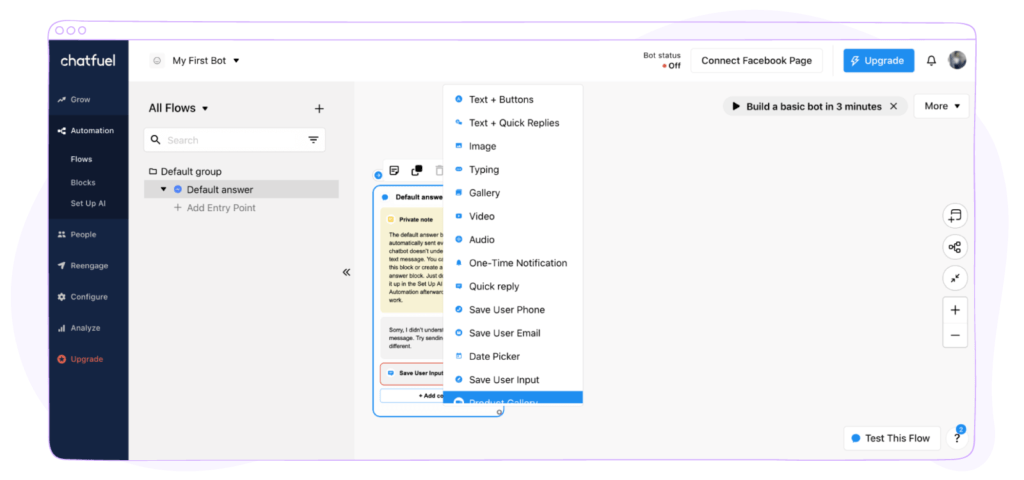Choose Image from the menu
This screenshot has height=480, width=1024.
[x=513, y=146]
